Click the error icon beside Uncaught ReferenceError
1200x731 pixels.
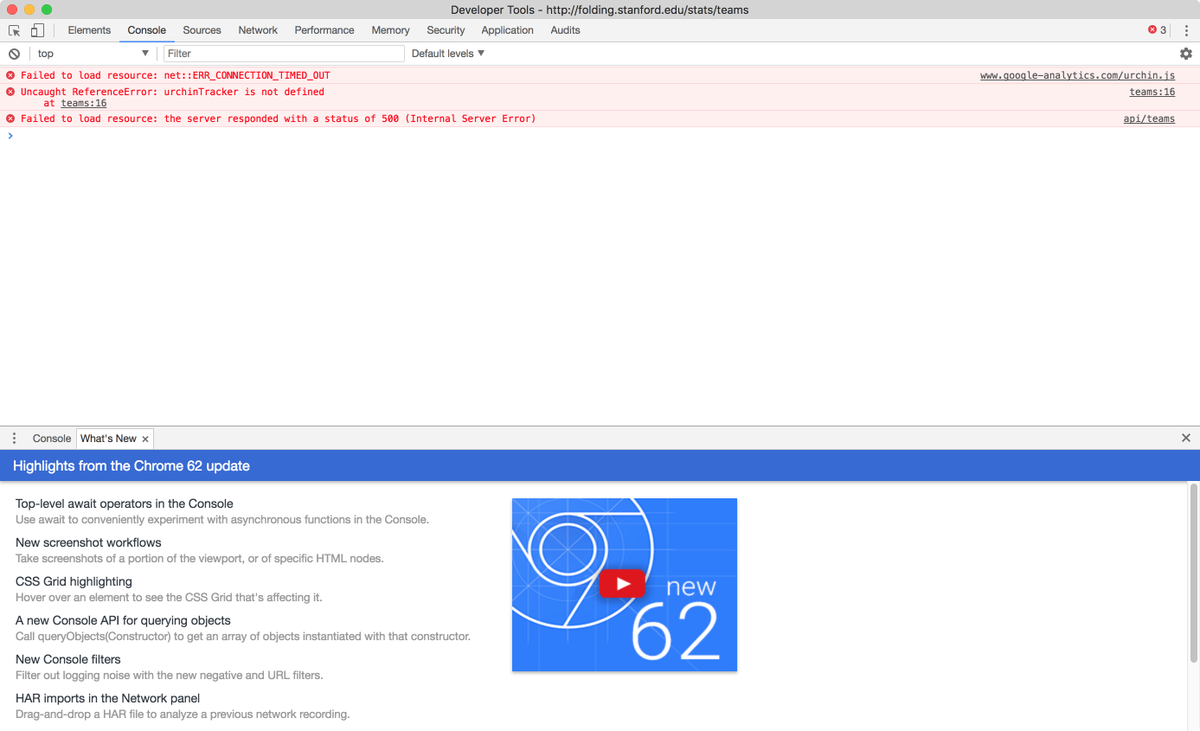tap(11, 91)
